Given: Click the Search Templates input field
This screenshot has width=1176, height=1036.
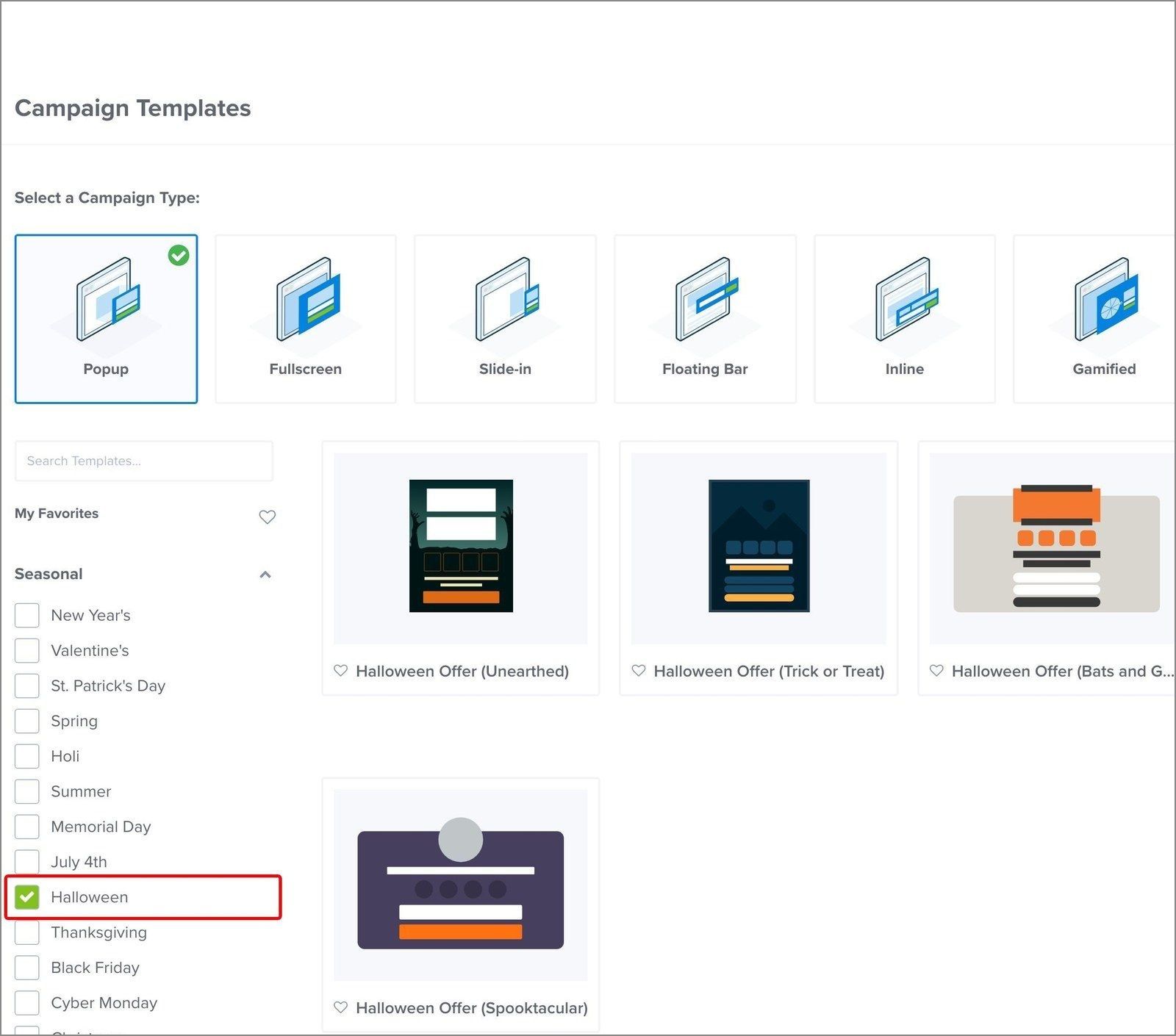Looking at the screenshot, I should (144, 461).
